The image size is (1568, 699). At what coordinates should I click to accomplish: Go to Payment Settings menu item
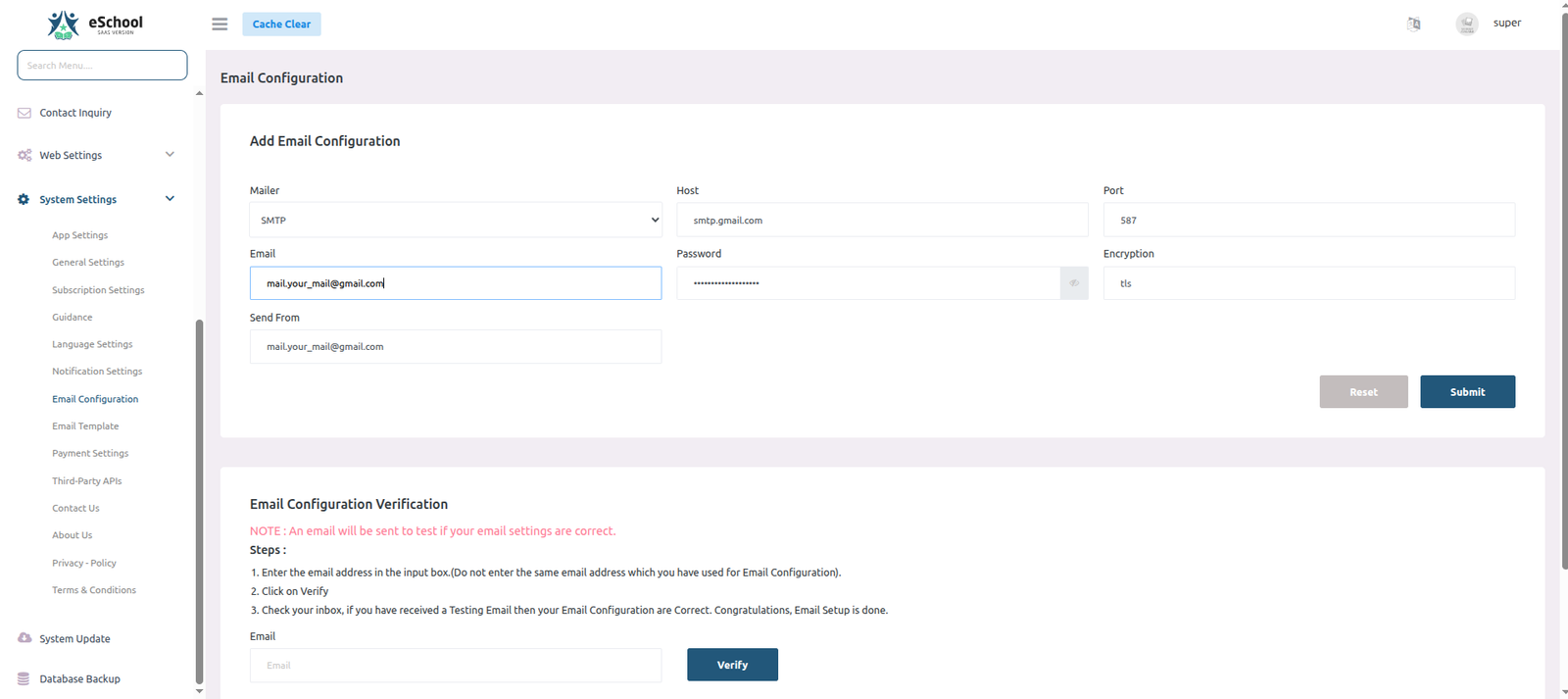(90, 453)
